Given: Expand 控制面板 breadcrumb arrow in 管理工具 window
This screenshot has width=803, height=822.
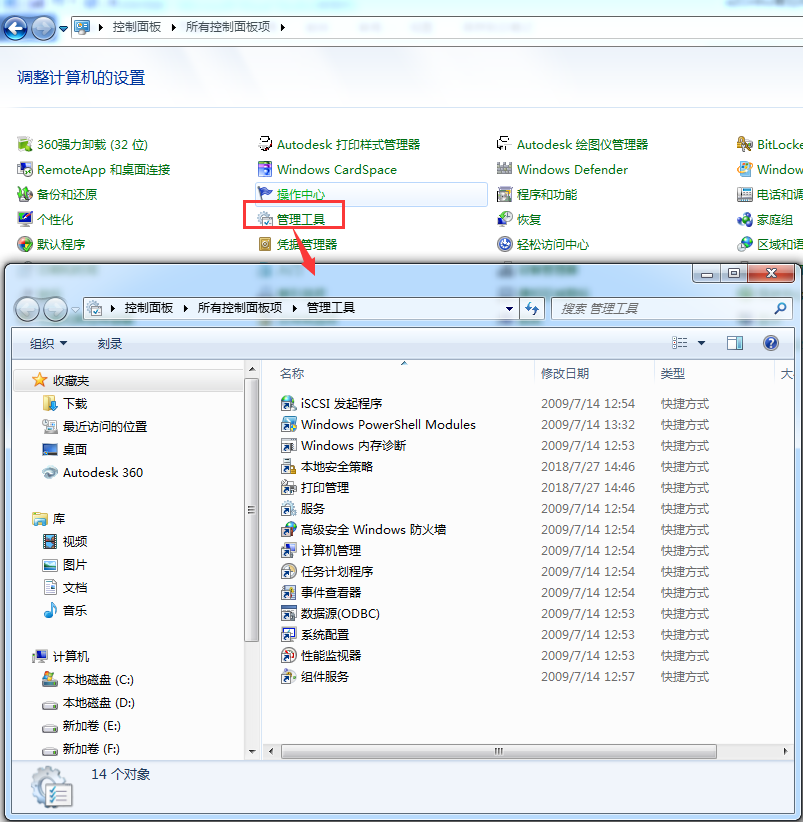Looking at the screenshot, I should coord(186,308).
